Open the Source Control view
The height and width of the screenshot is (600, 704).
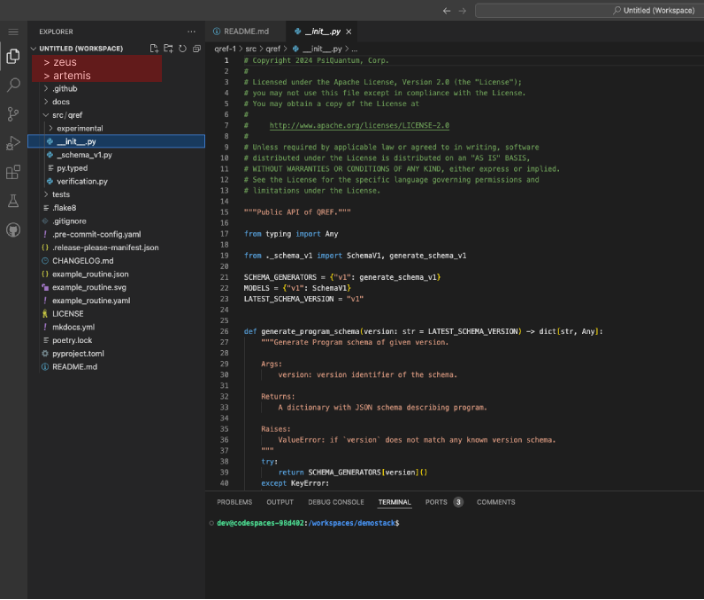(13, 114)
